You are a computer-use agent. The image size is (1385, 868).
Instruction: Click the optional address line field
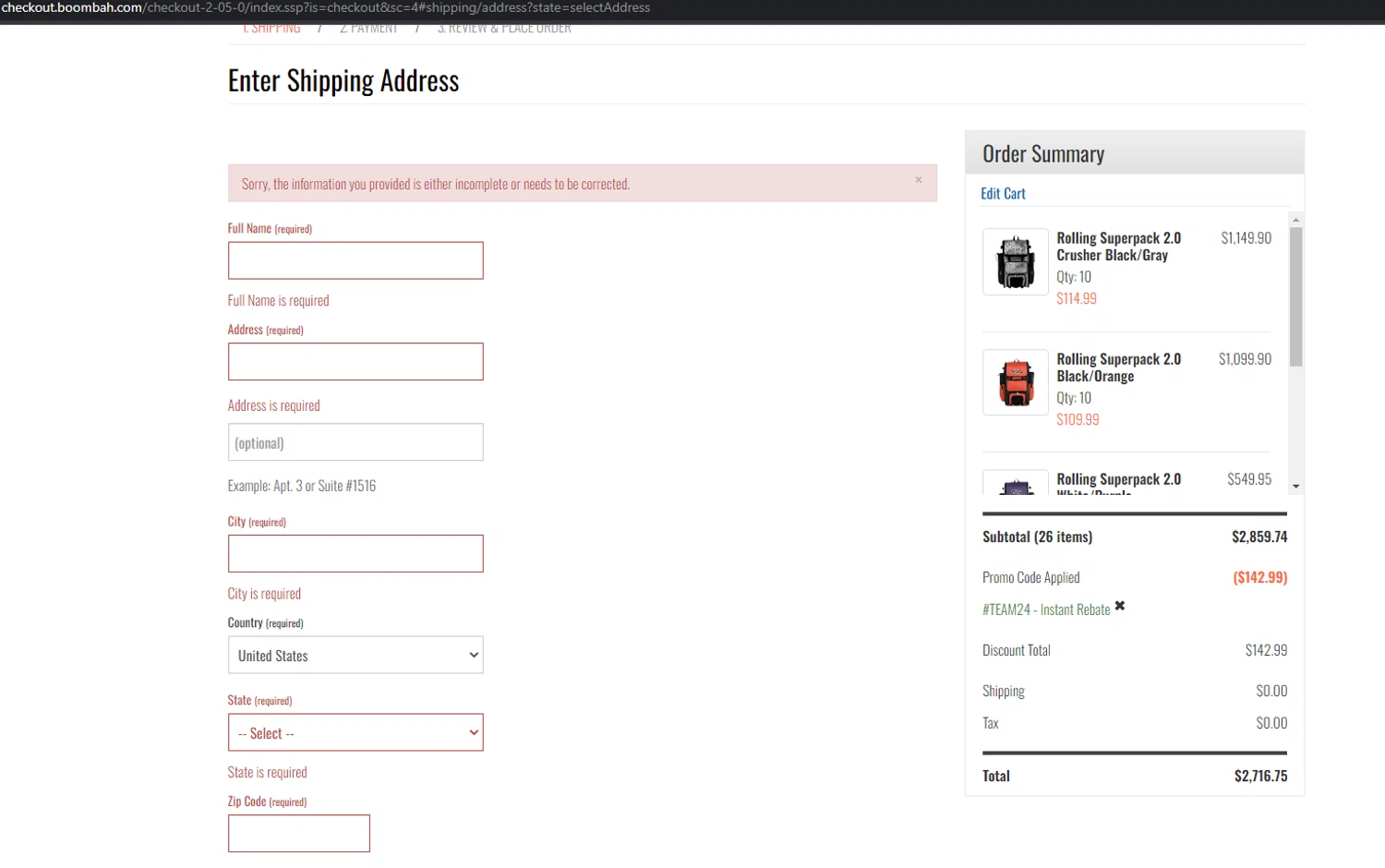pyautogui.click(x=355, y=442)
